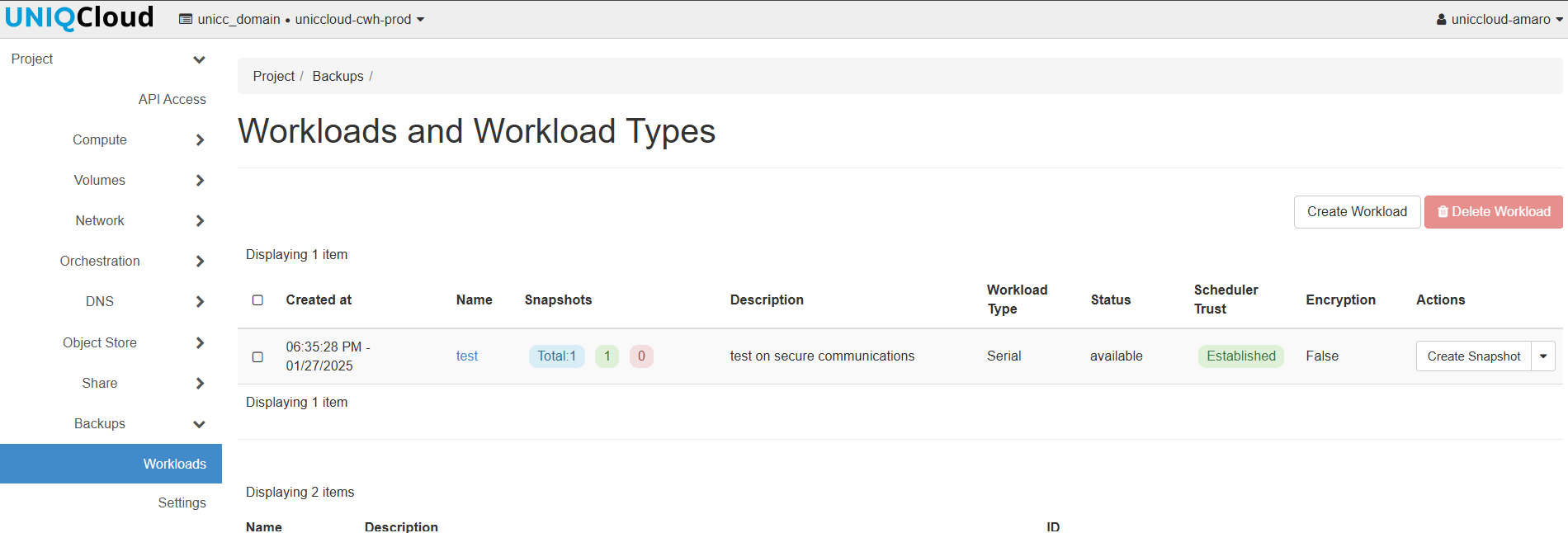Open the uniccloud-amaro user menu
This screenshot has width=1568, height=533.
click(1499, 19)
